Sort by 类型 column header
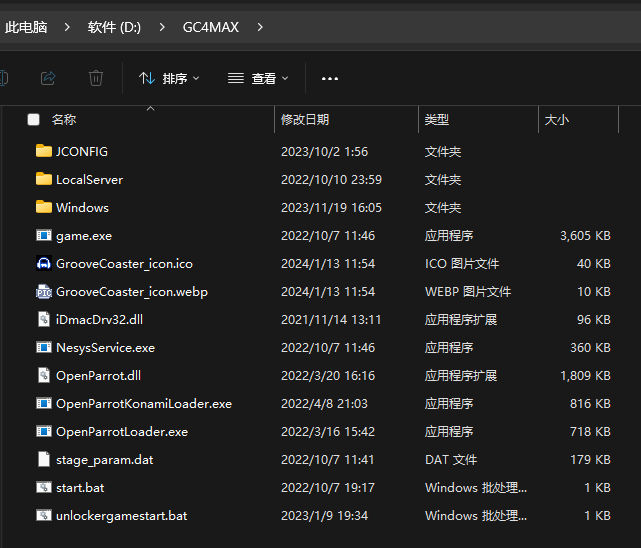 437,120
